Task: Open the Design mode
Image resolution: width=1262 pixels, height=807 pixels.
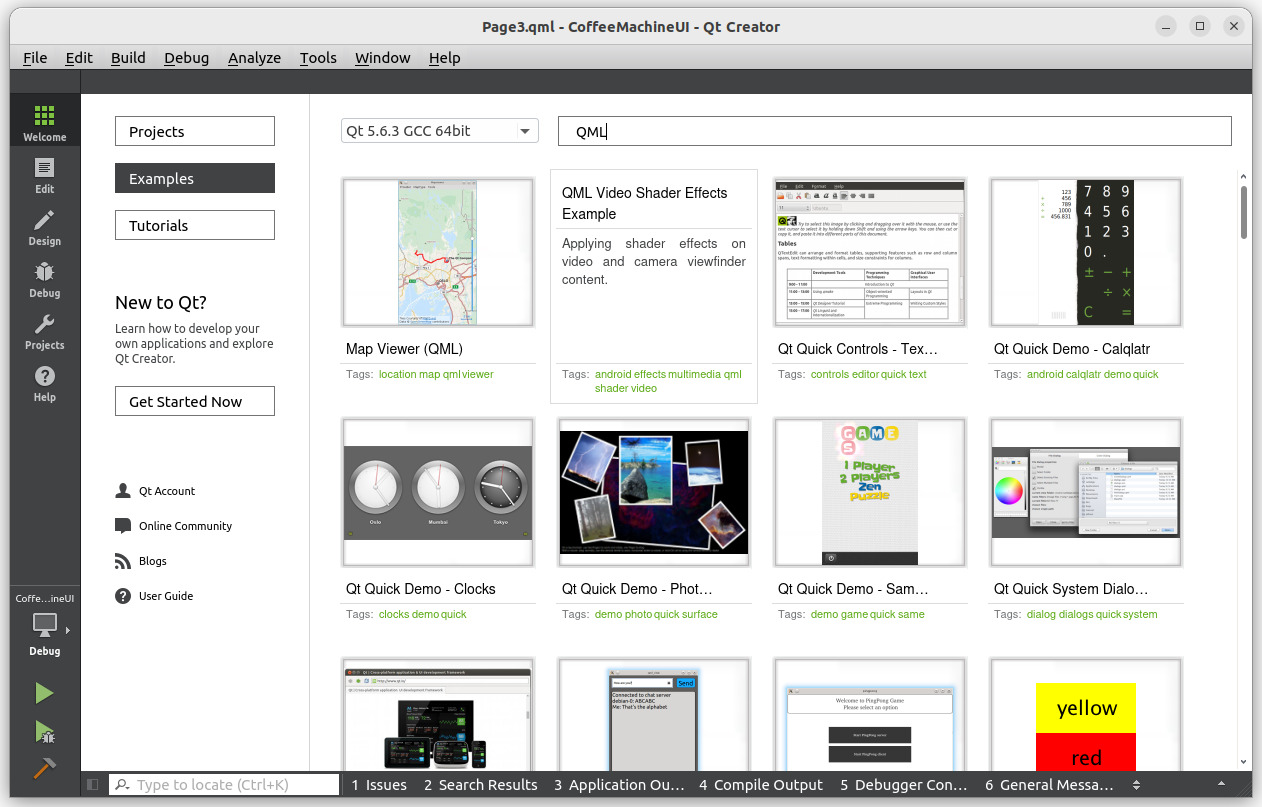Action: point(44,227)
